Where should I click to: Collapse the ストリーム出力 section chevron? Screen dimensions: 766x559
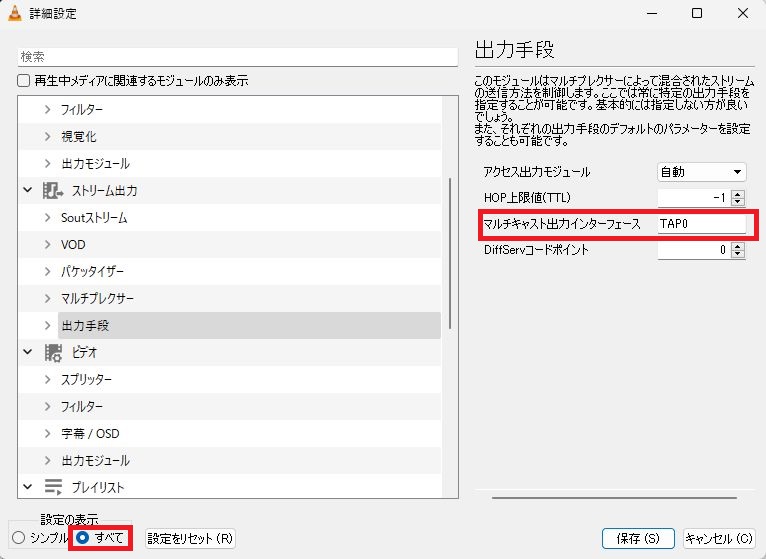[x=27, y=190]
